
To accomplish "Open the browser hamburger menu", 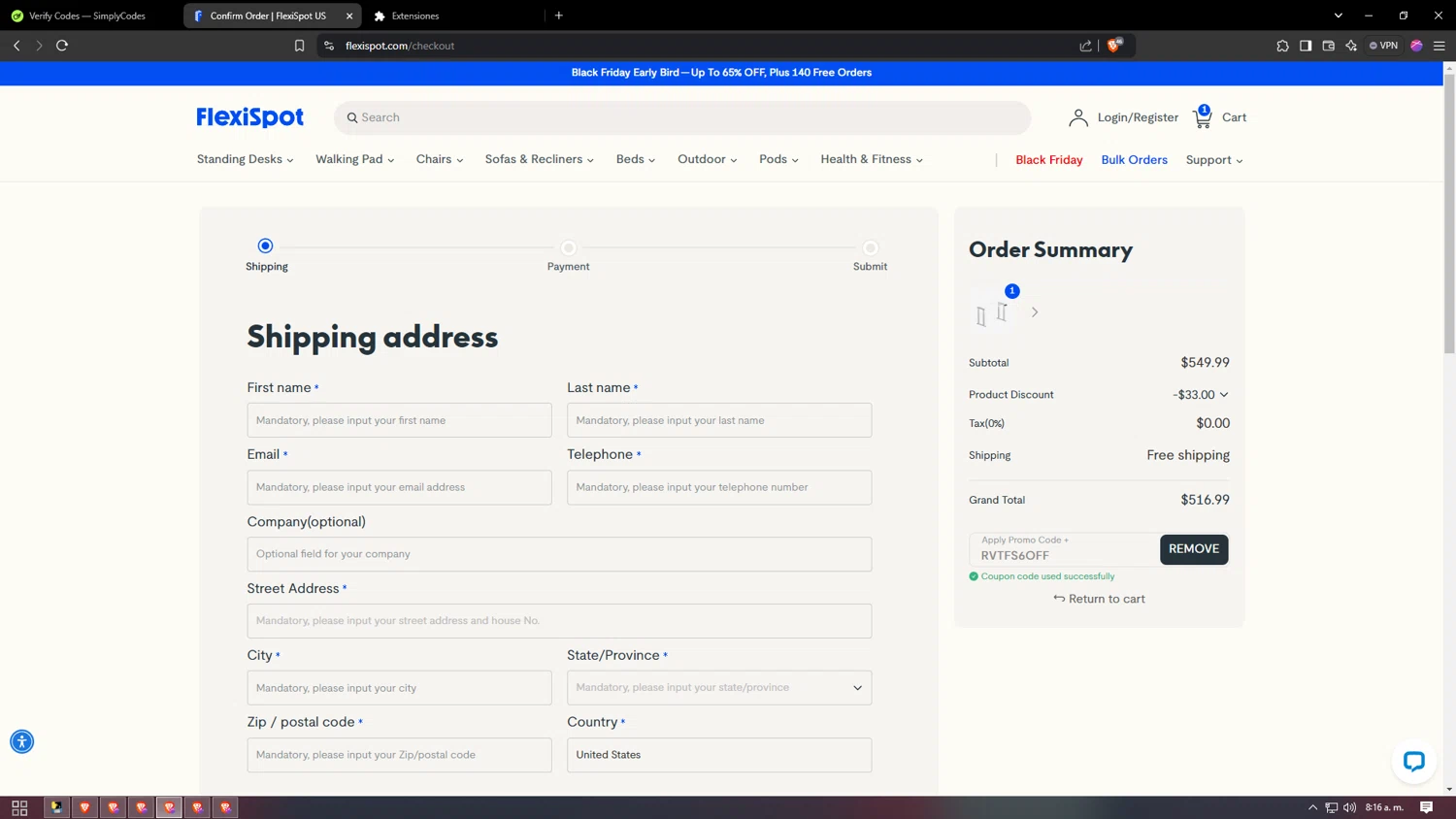I will pyautogui.click(x=1439, y=46).
